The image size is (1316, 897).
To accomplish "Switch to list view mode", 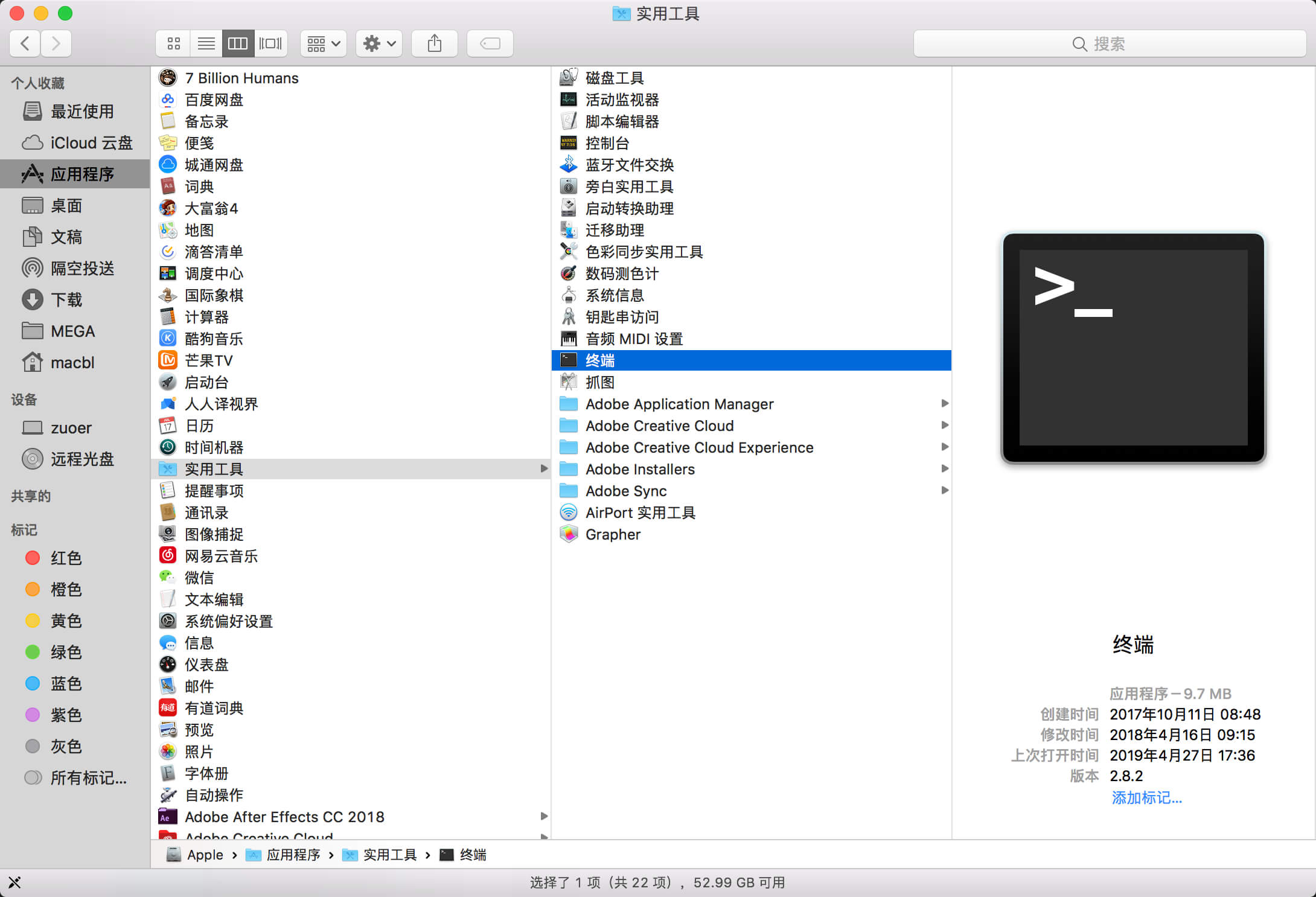I will pos(206,43).
